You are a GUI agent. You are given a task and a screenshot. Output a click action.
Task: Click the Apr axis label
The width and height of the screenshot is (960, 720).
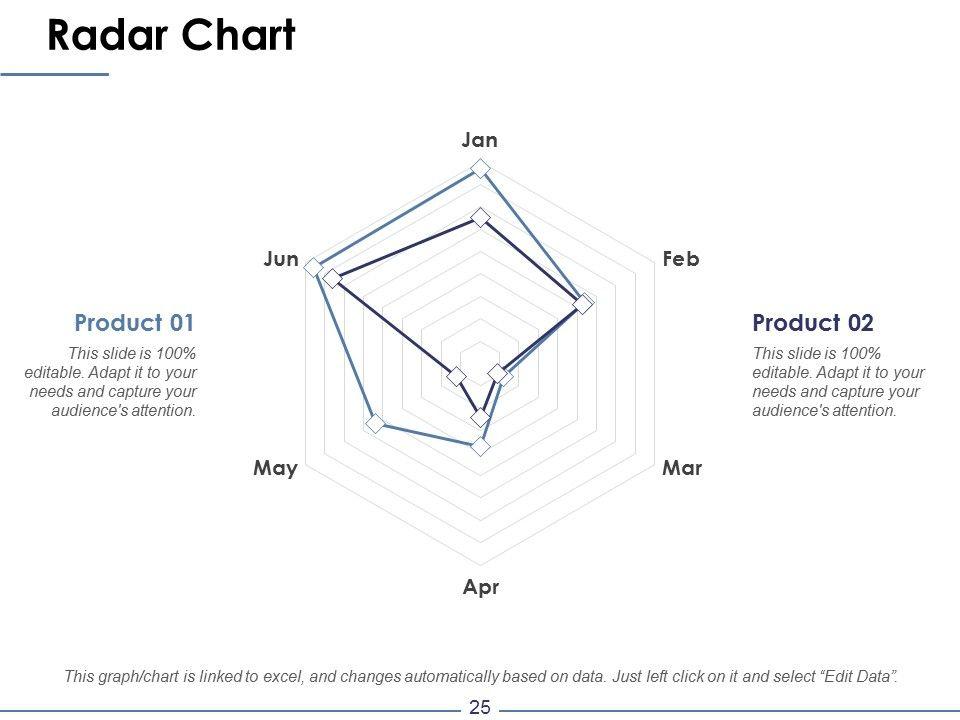[x=480, y=587]
